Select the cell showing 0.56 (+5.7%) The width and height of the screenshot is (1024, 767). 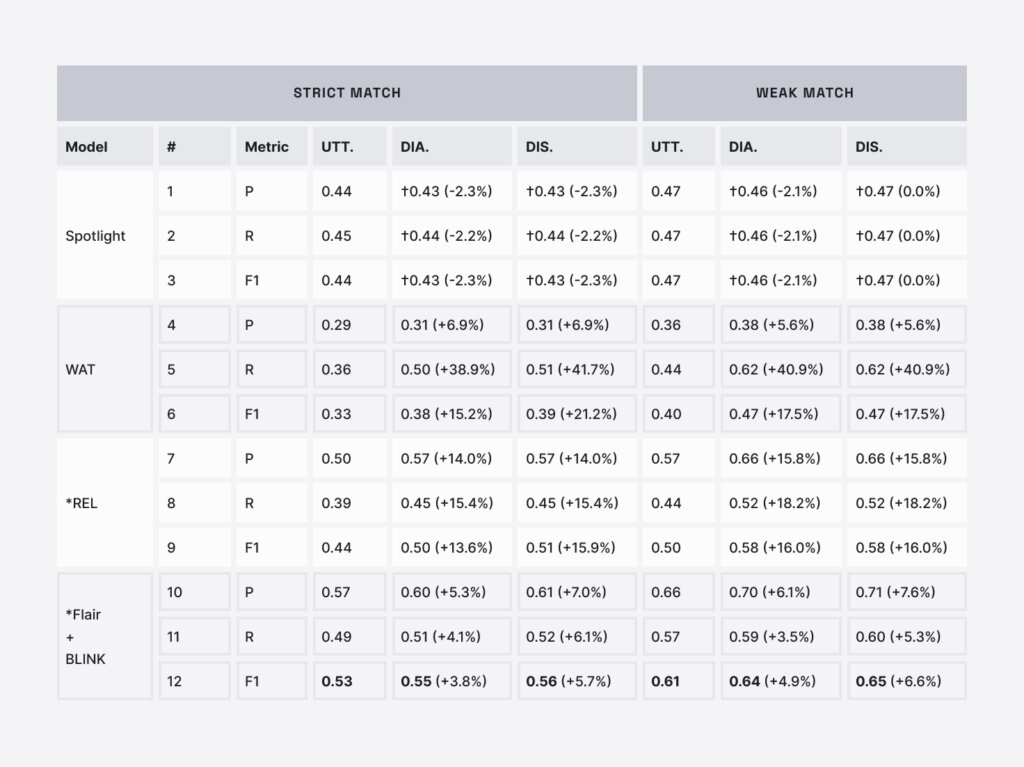pyautogui.click(x=577, y=681)
